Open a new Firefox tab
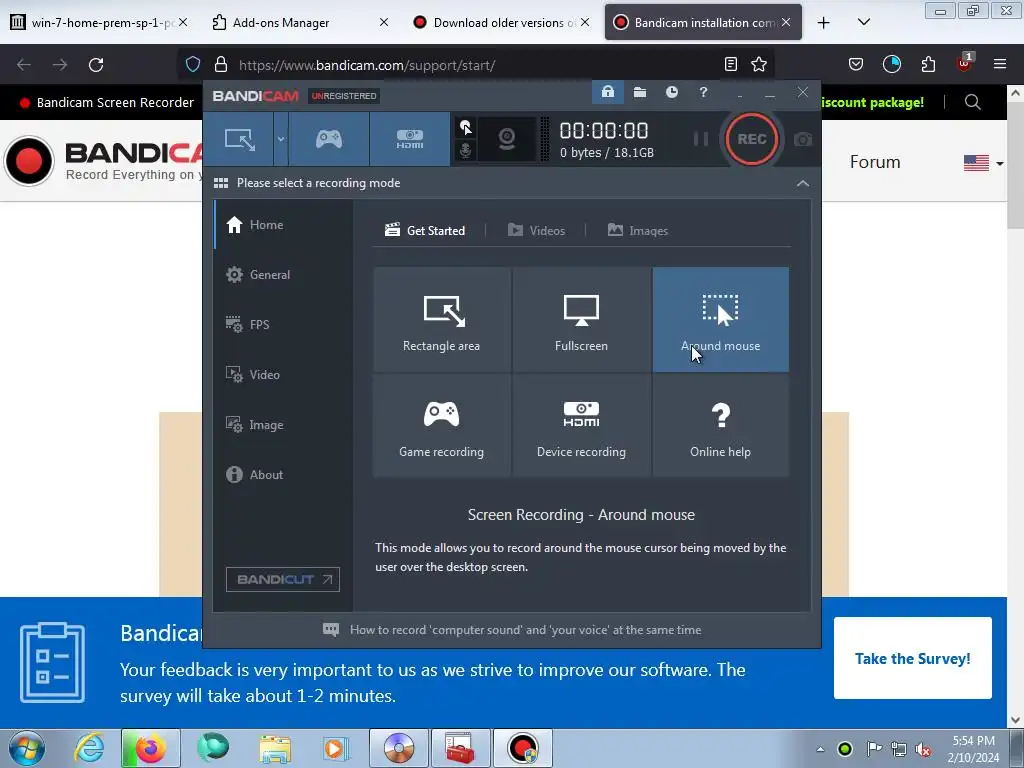Screen dimensions: 1024x768 point(824,23)
